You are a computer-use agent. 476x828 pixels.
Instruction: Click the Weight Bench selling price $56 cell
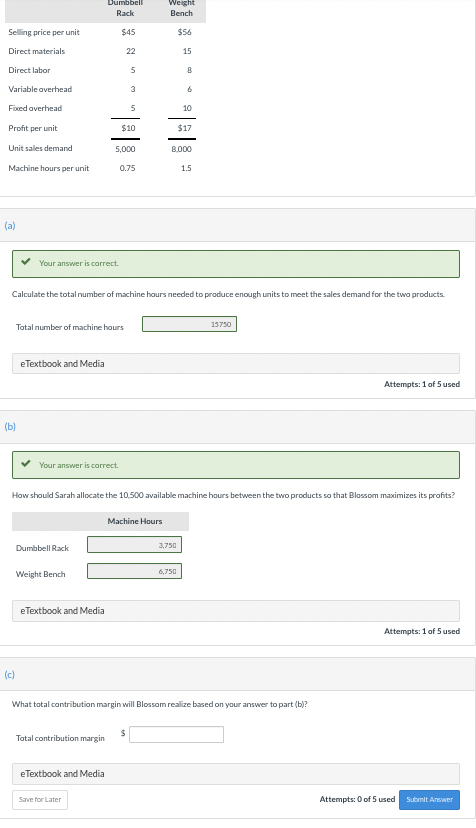click(184, 32)
